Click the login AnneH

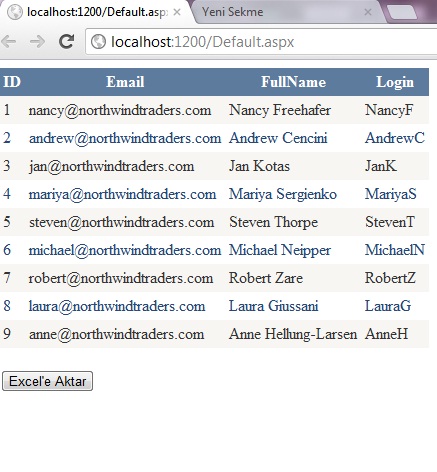pos(386,334)
